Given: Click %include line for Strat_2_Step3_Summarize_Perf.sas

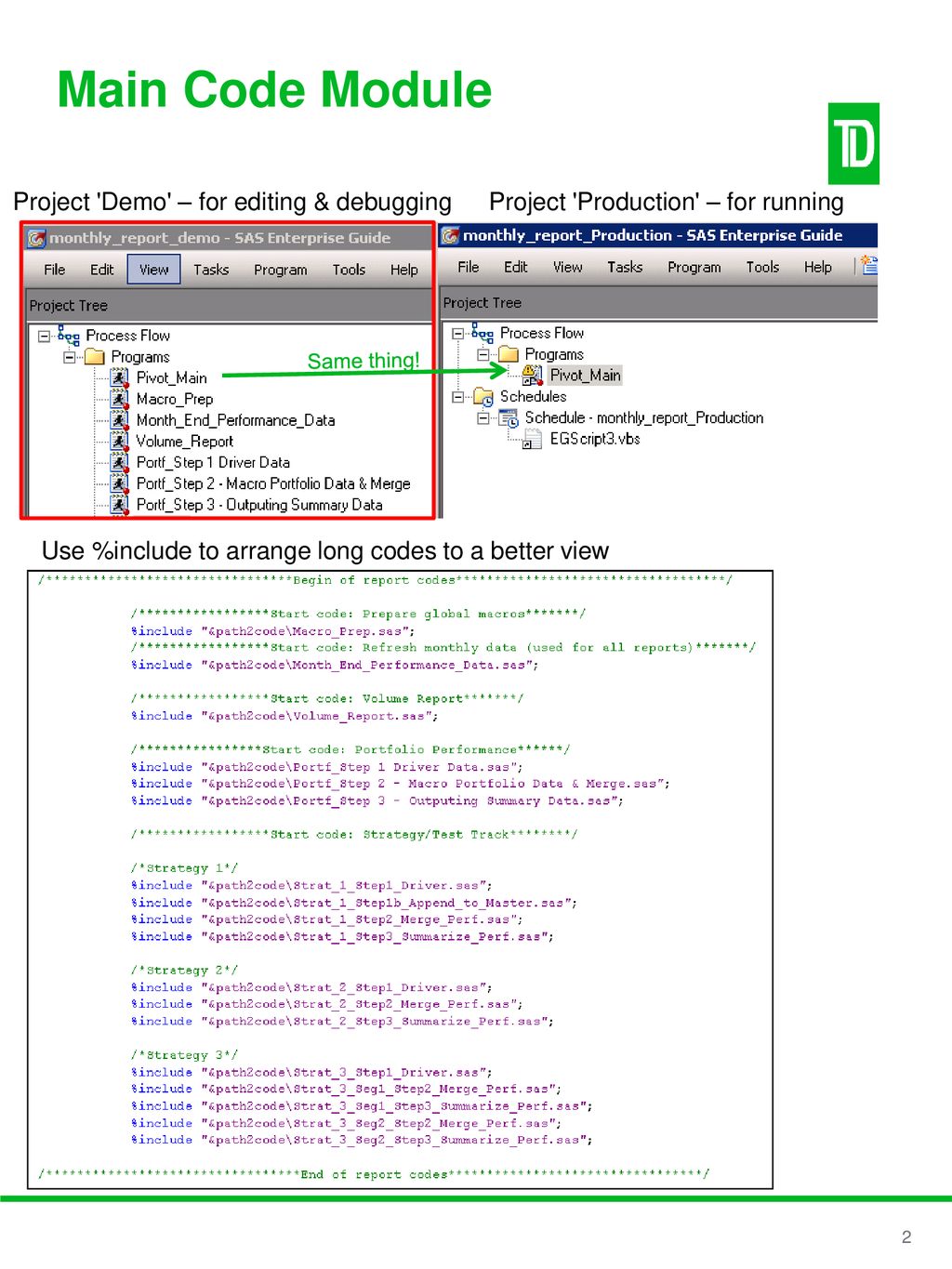Looking at the screenshot, I should pos(342,1021).
